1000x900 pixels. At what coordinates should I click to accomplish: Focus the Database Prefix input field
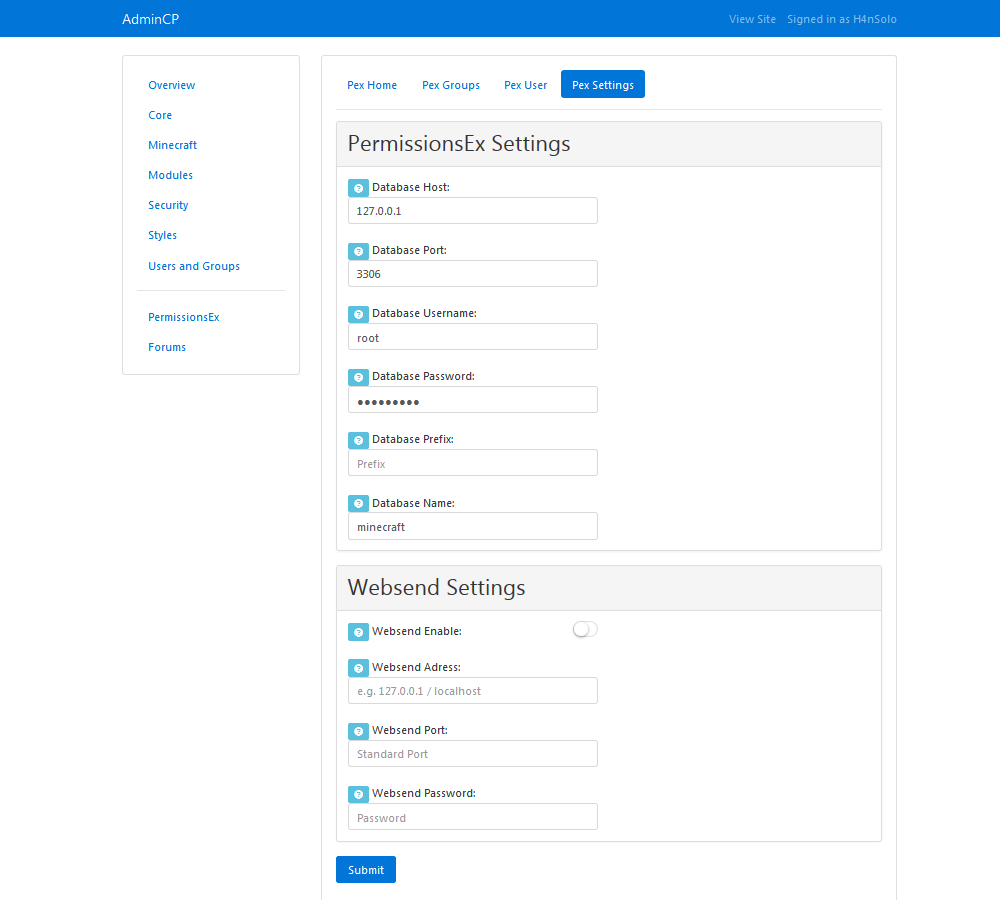tap(472, 463)
